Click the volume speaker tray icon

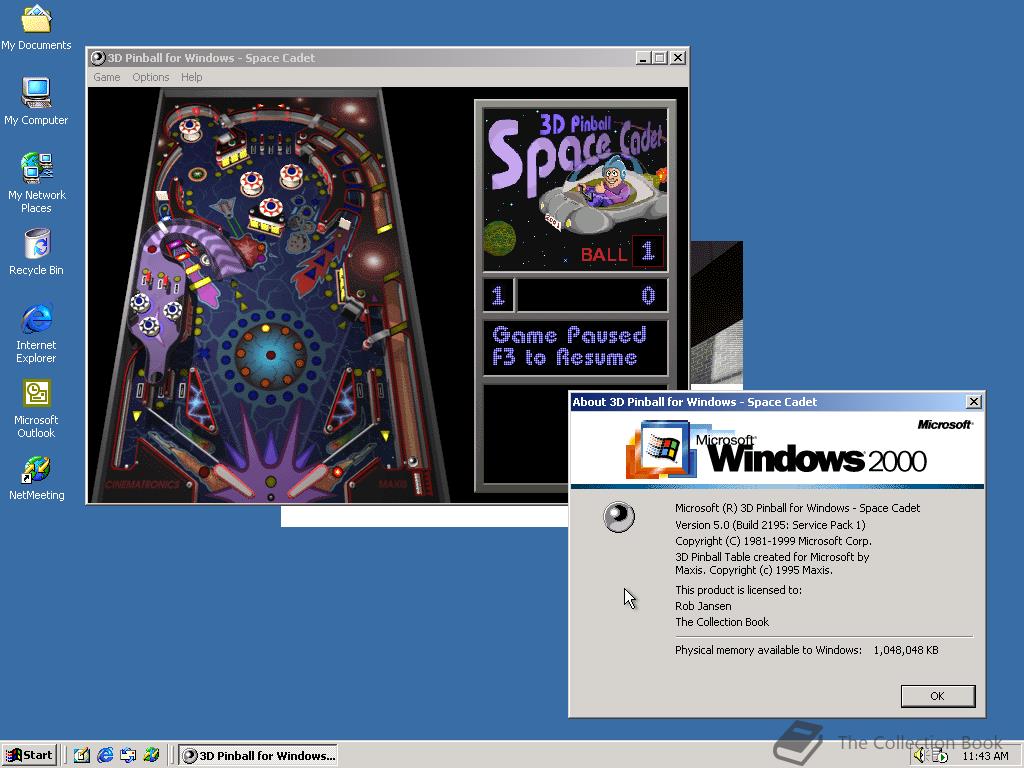click(920, 756)
